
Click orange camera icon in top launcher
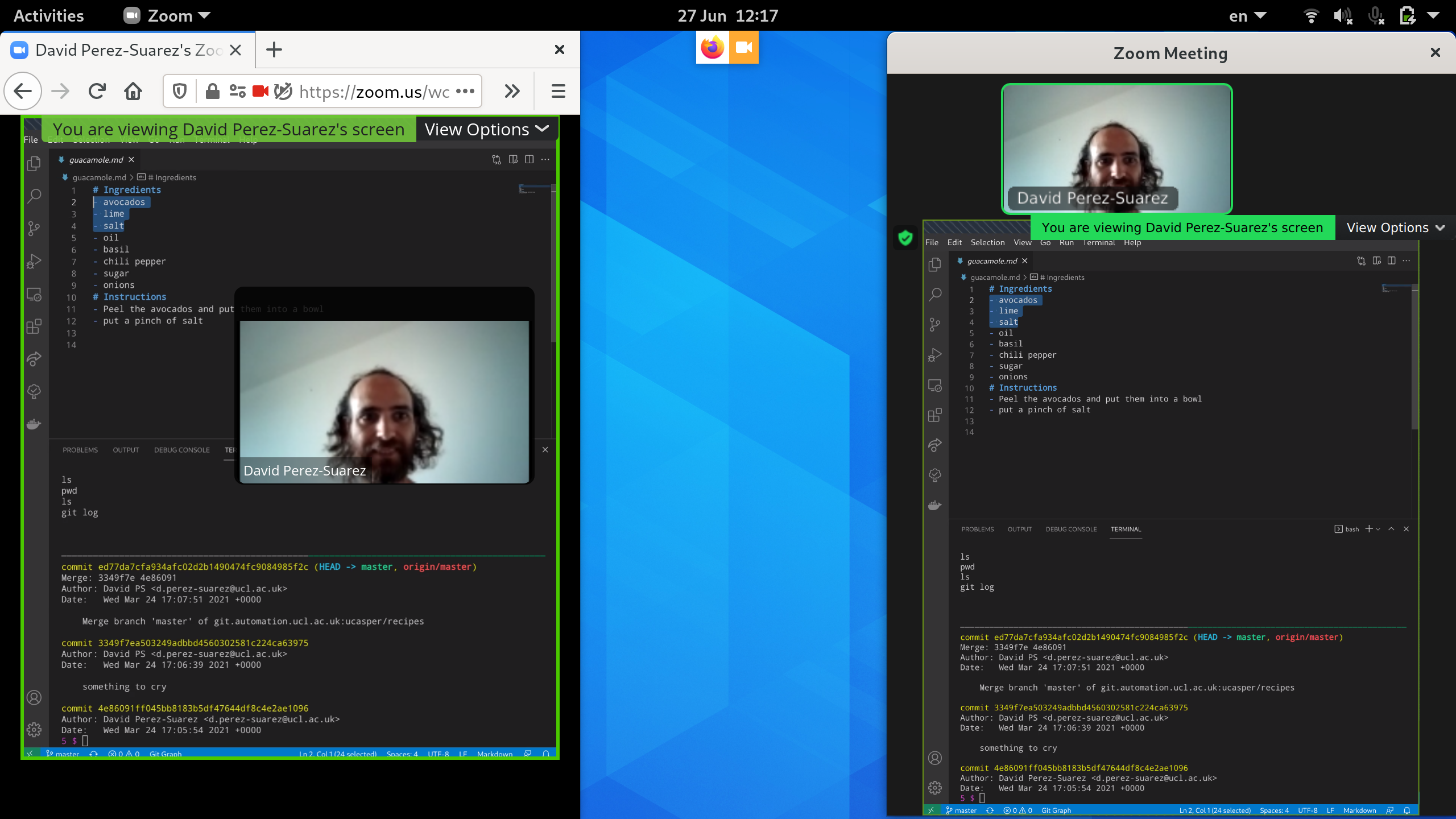point(743,48)
